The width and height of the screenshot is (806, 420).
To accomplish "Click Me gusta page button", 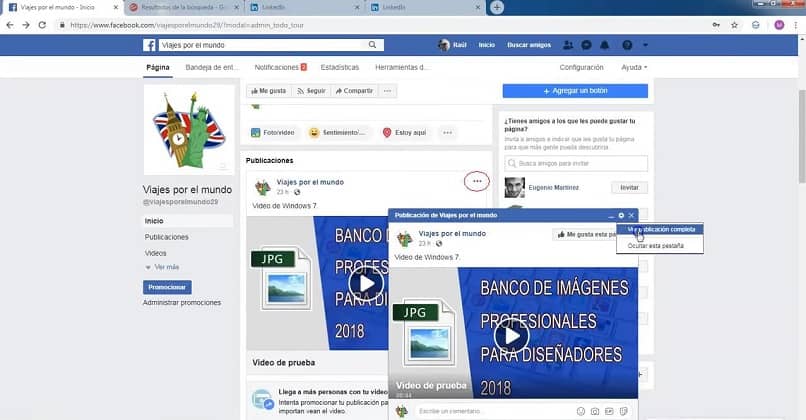I will tap(269, 91).
